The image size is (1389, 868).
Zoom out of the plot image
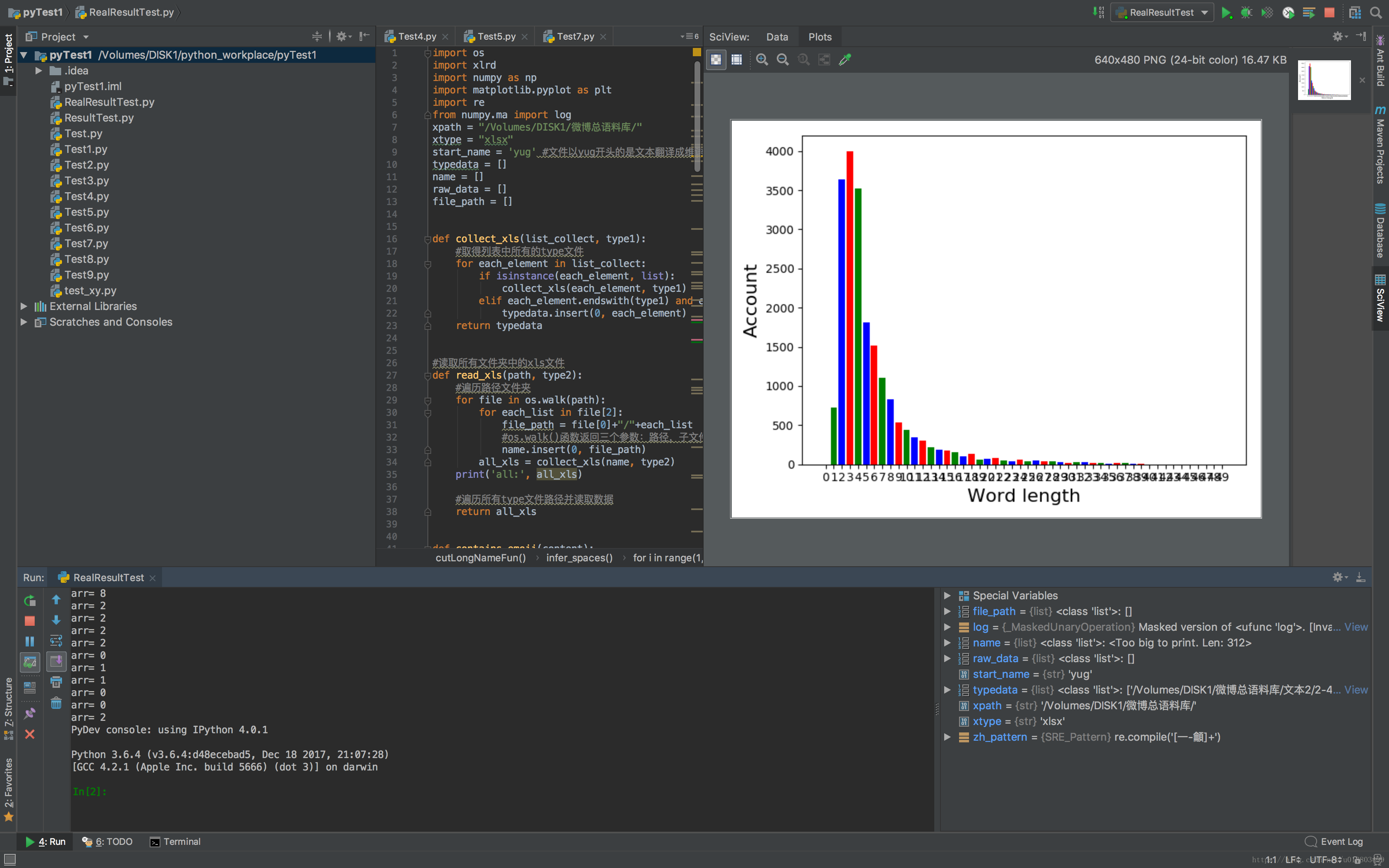click(x=782, y=59)
